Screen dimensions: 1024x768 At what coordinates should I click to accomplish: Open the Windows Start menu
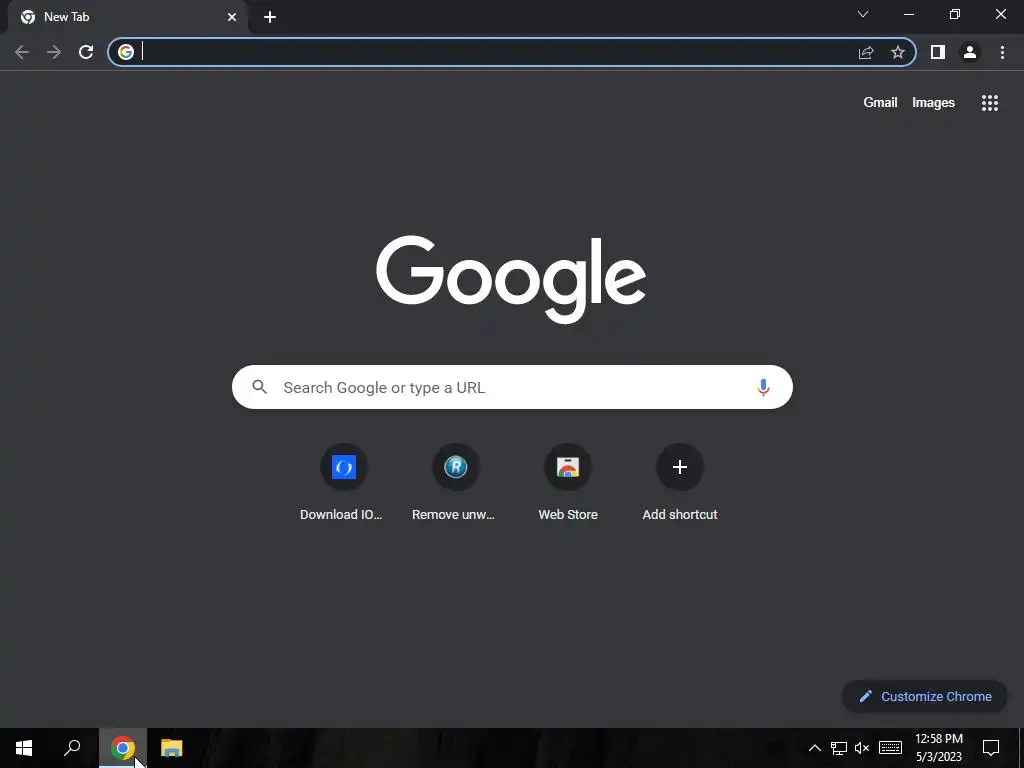[24, 748]
